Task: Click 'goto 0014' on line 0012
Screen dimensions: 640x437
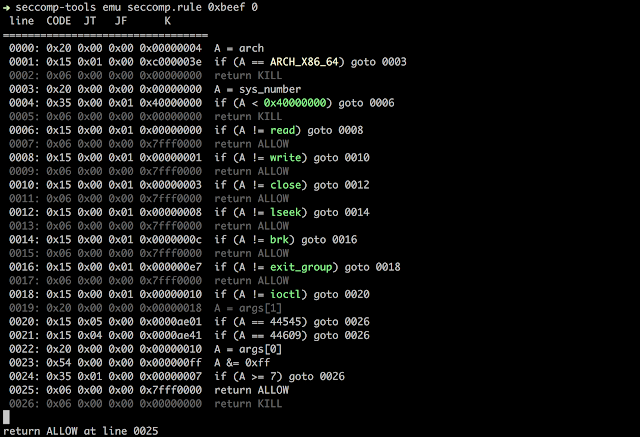Action: pos(341,212)
